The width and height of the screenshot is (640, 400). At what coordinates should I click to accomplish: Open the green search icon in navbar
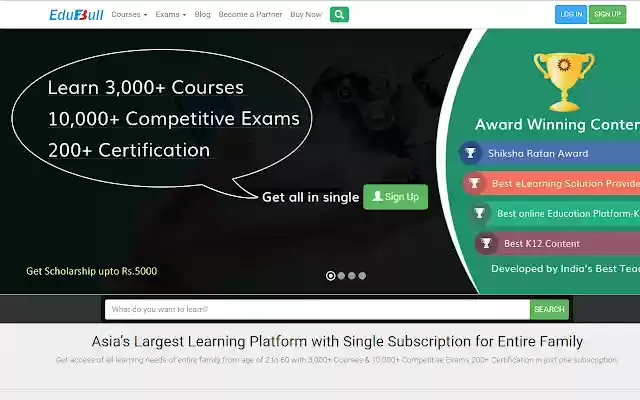[339, 14]
